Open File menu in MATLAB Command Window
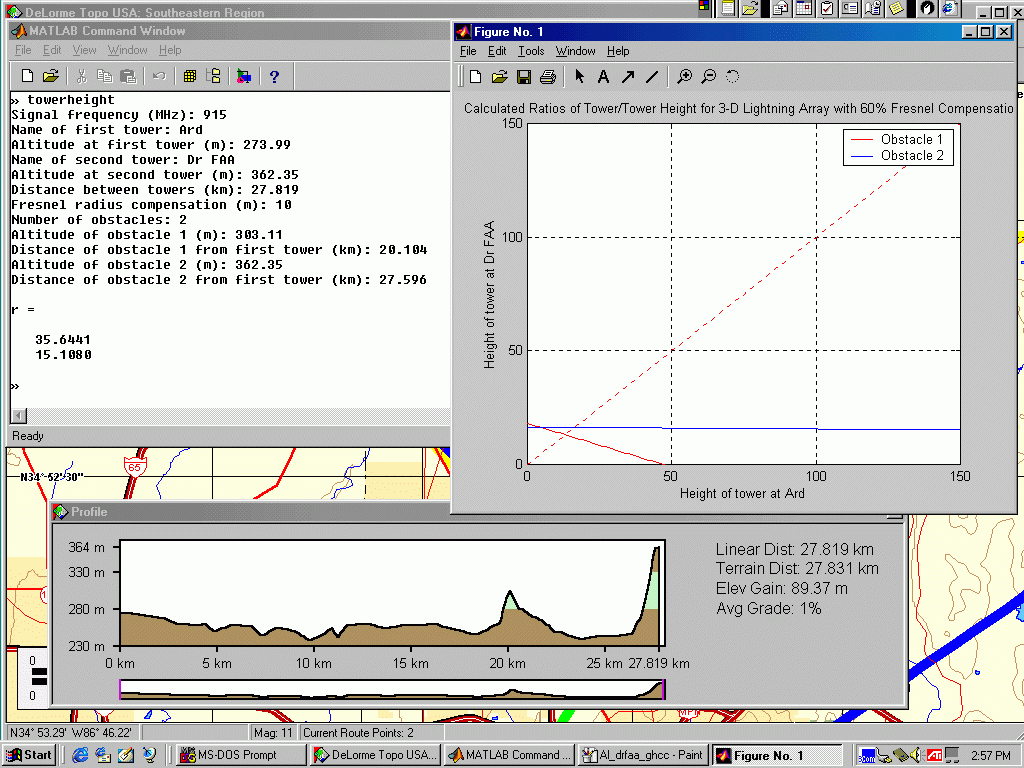Viewport: 1024px width, 768px height. click(23, 50)
